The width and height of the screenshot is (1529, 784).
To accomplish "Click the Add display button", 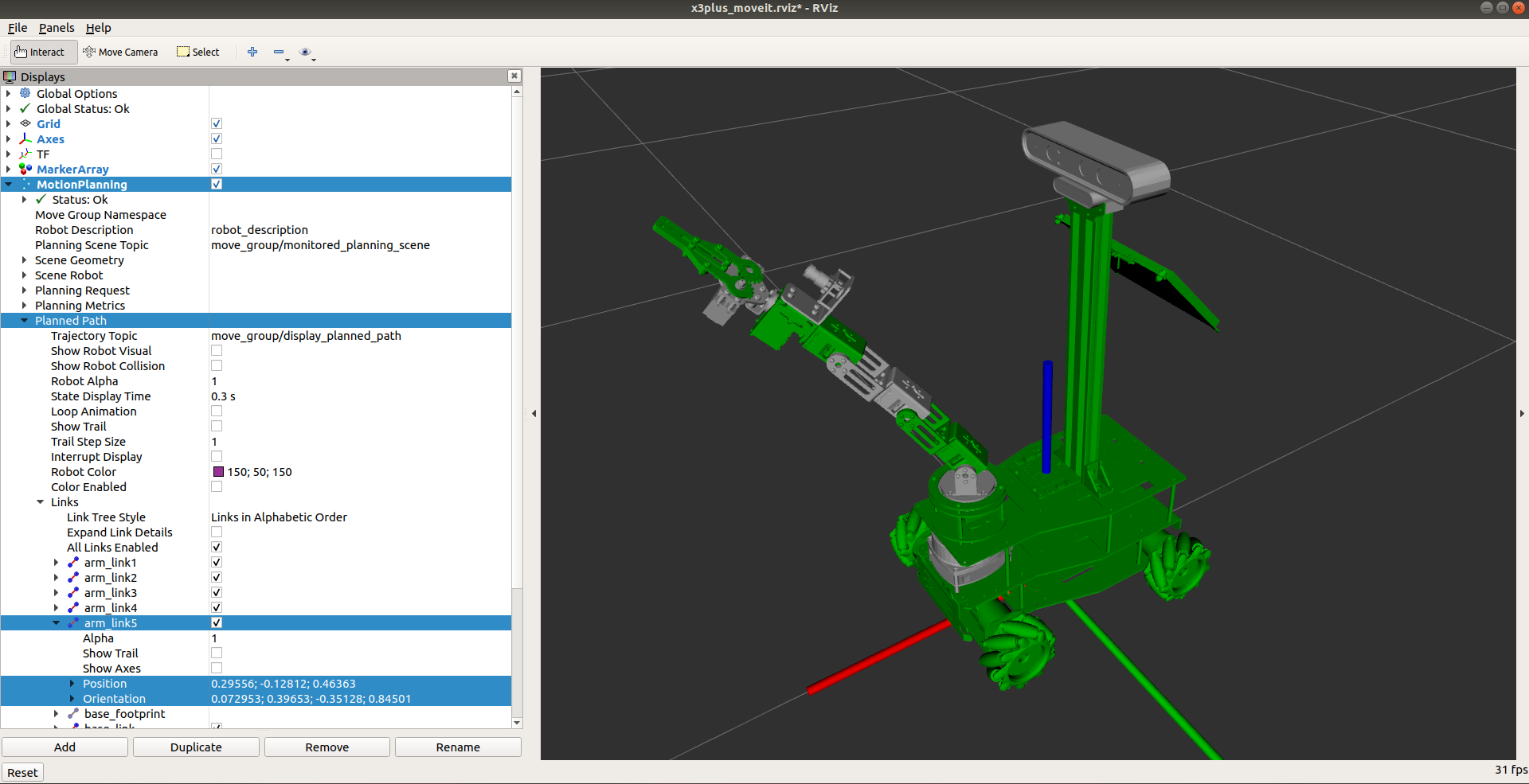I will pos(65,747).
